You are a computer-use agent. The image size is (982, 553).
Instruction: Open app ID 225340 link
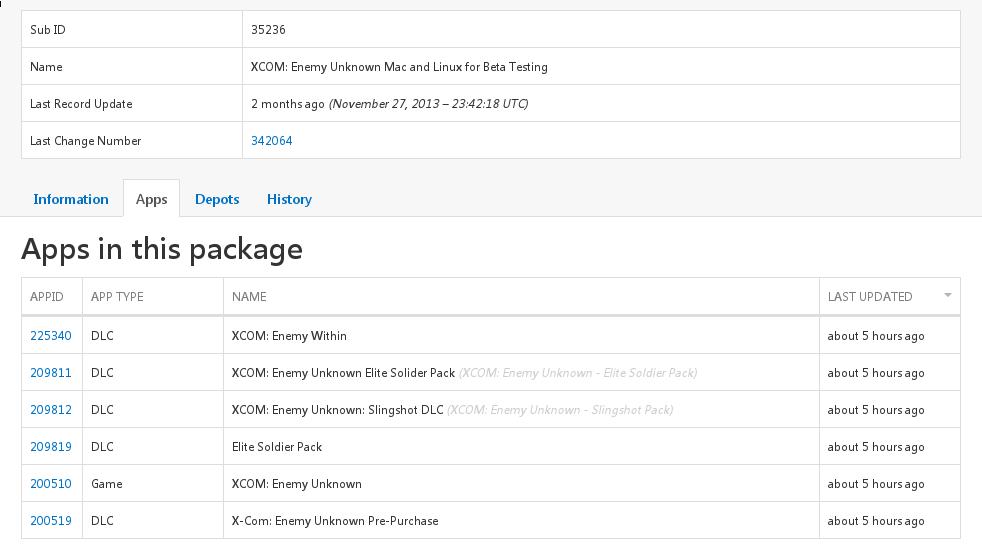(51, 336)
